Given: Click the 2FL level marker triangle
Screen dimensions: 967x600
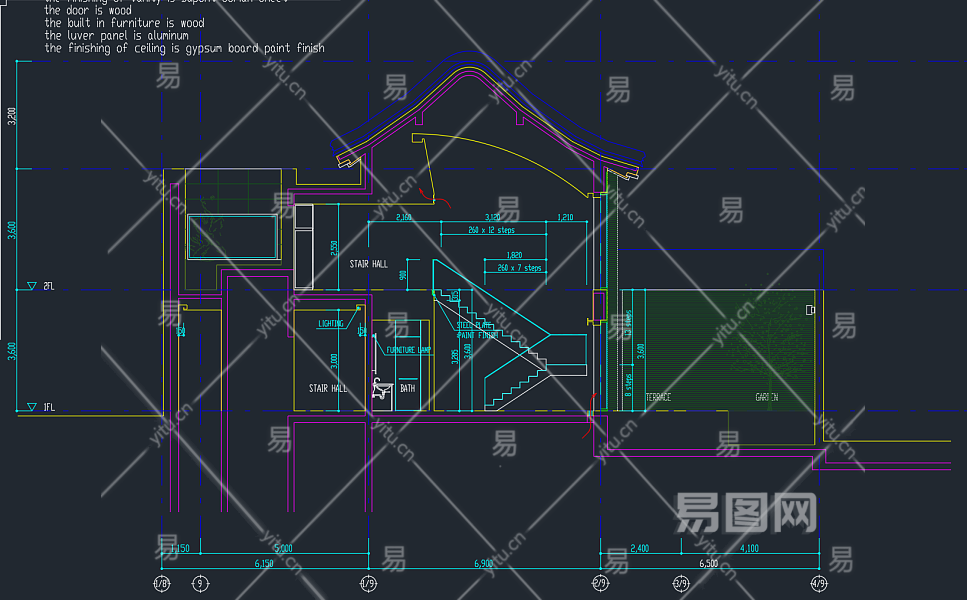Looking at the screenshot, I should click(x=31, y=286).
